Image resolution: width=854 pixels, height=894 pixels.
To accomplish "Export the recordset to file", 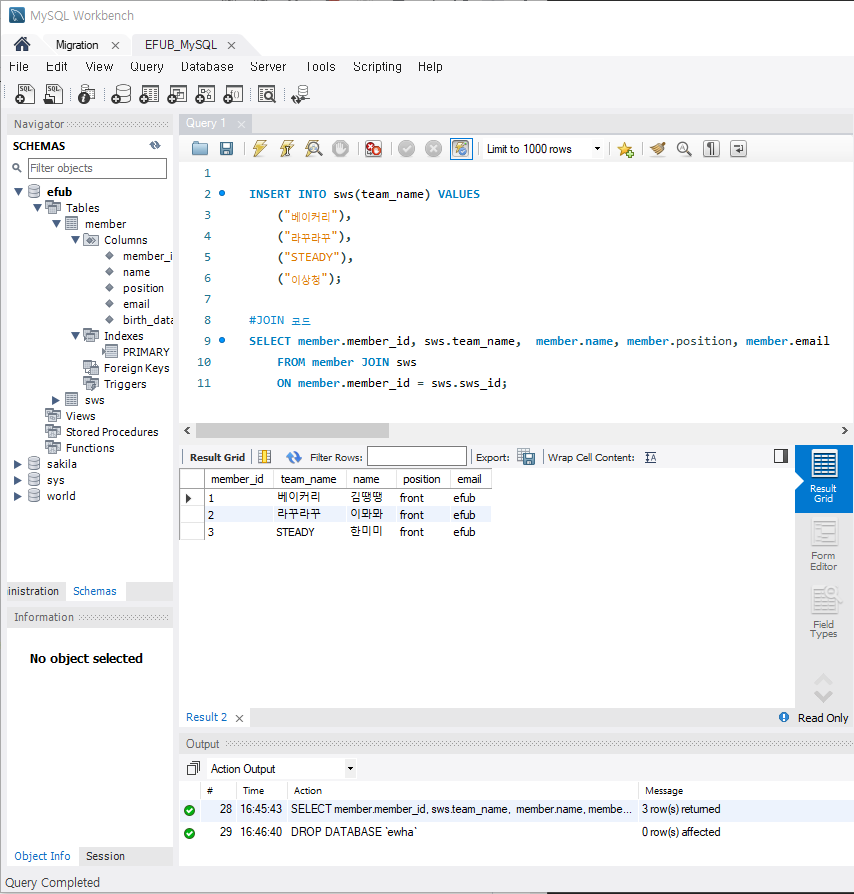I will click(x=526, y=457).
